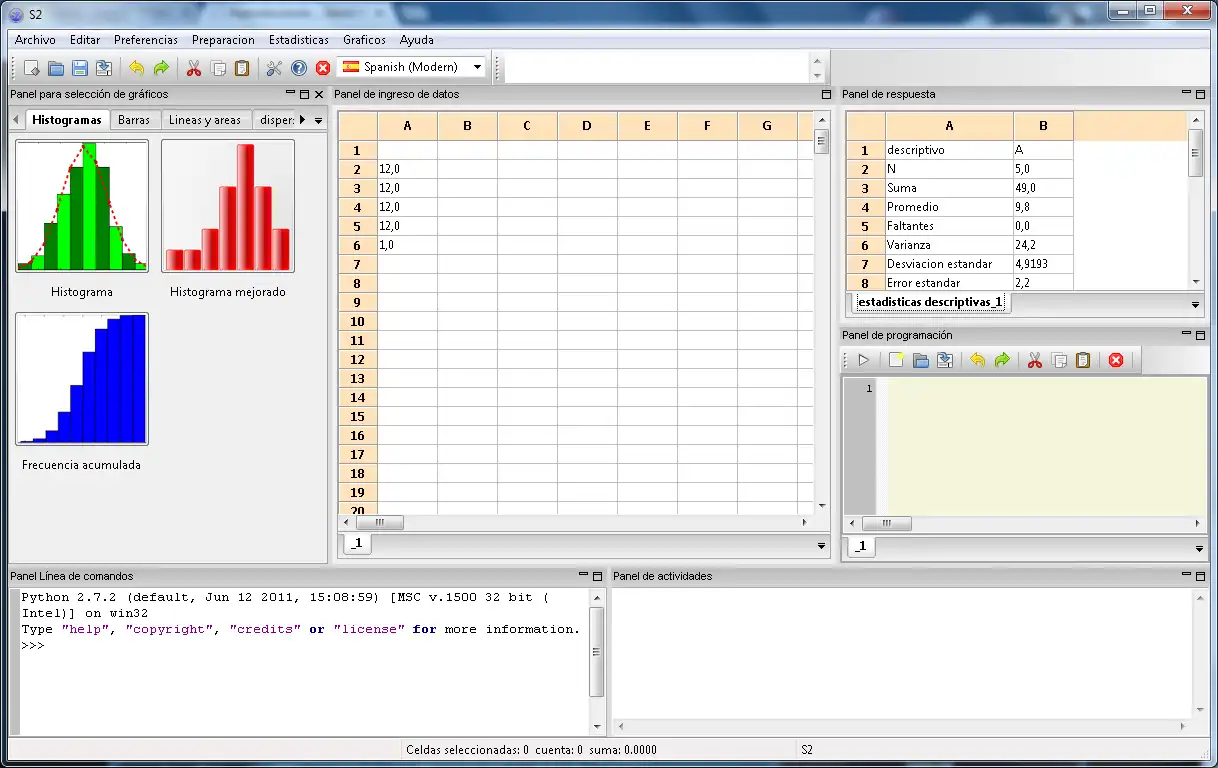Redo in Panel de programación toolbar
Viewport: 1218px width, 768px height.
point(1002,360)
